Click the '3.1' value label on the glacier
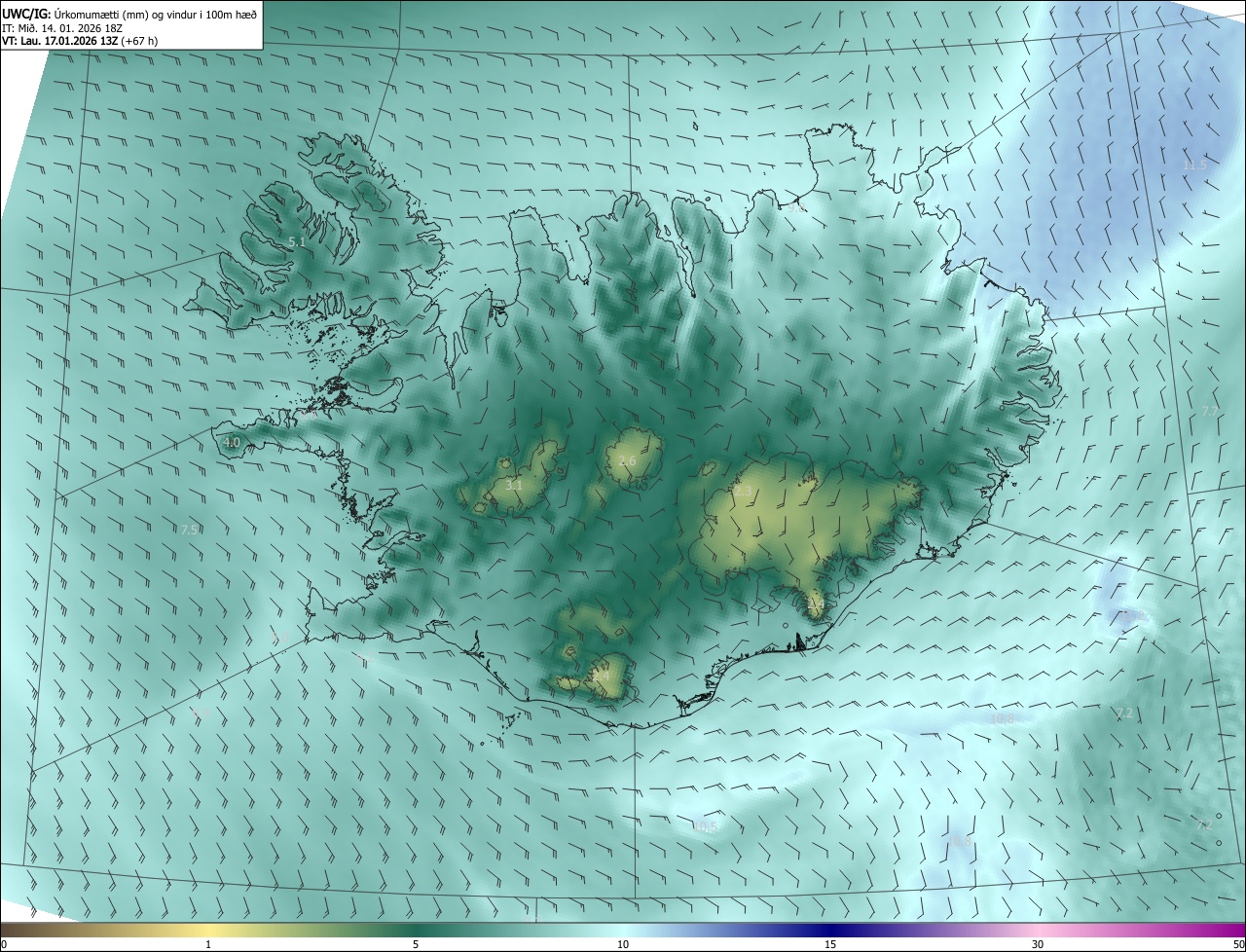This screenshot has height=952, width=1246. pyautogui.click(x=515, y=485)
